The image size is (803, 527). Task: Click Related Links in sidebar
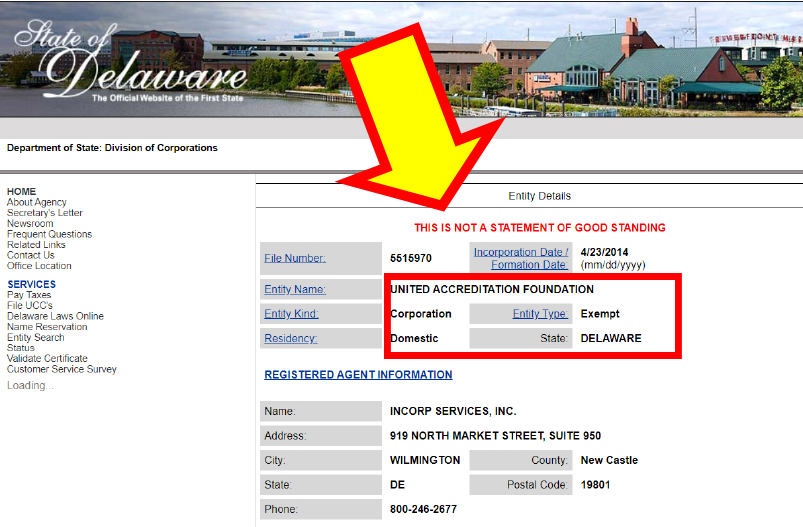tap(36, 245)
